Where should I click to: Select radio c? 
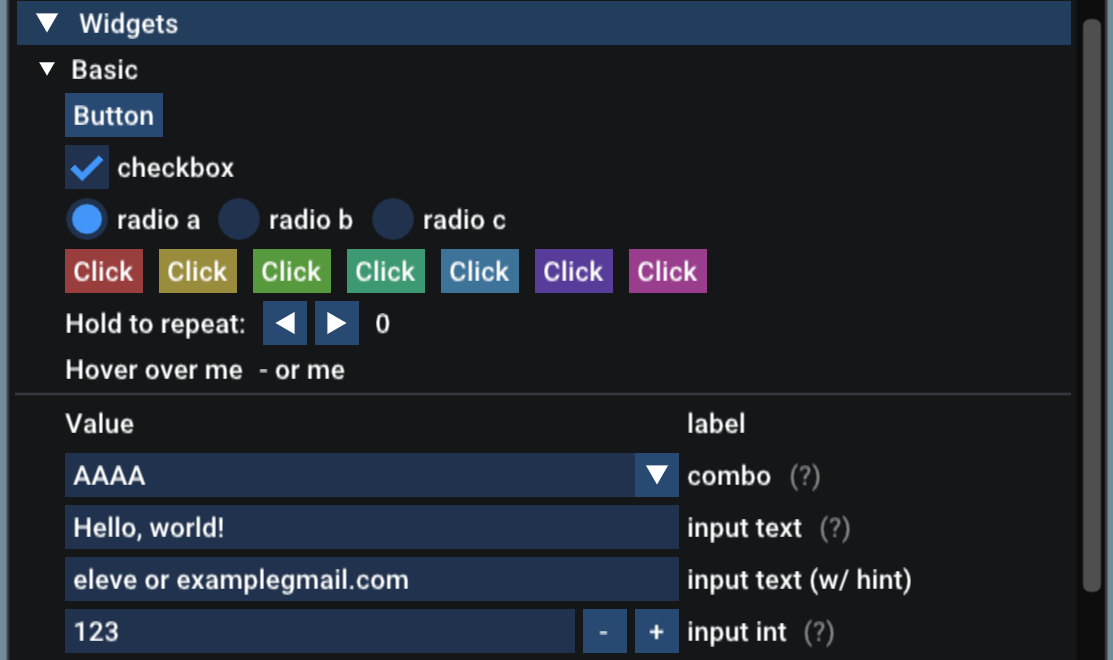(x=392, y=219)
